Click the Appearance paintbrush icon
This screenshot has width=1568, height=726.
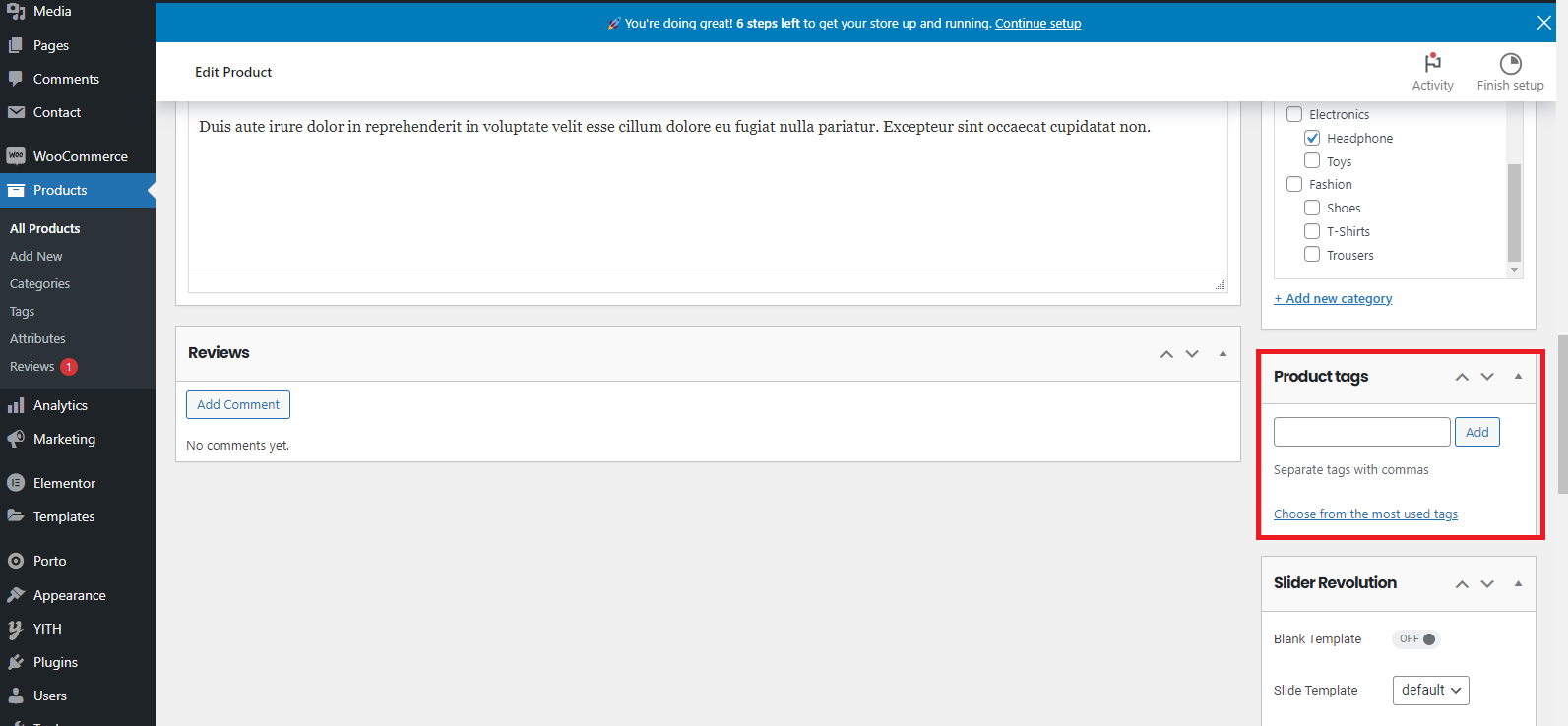[x=16, y=595]
